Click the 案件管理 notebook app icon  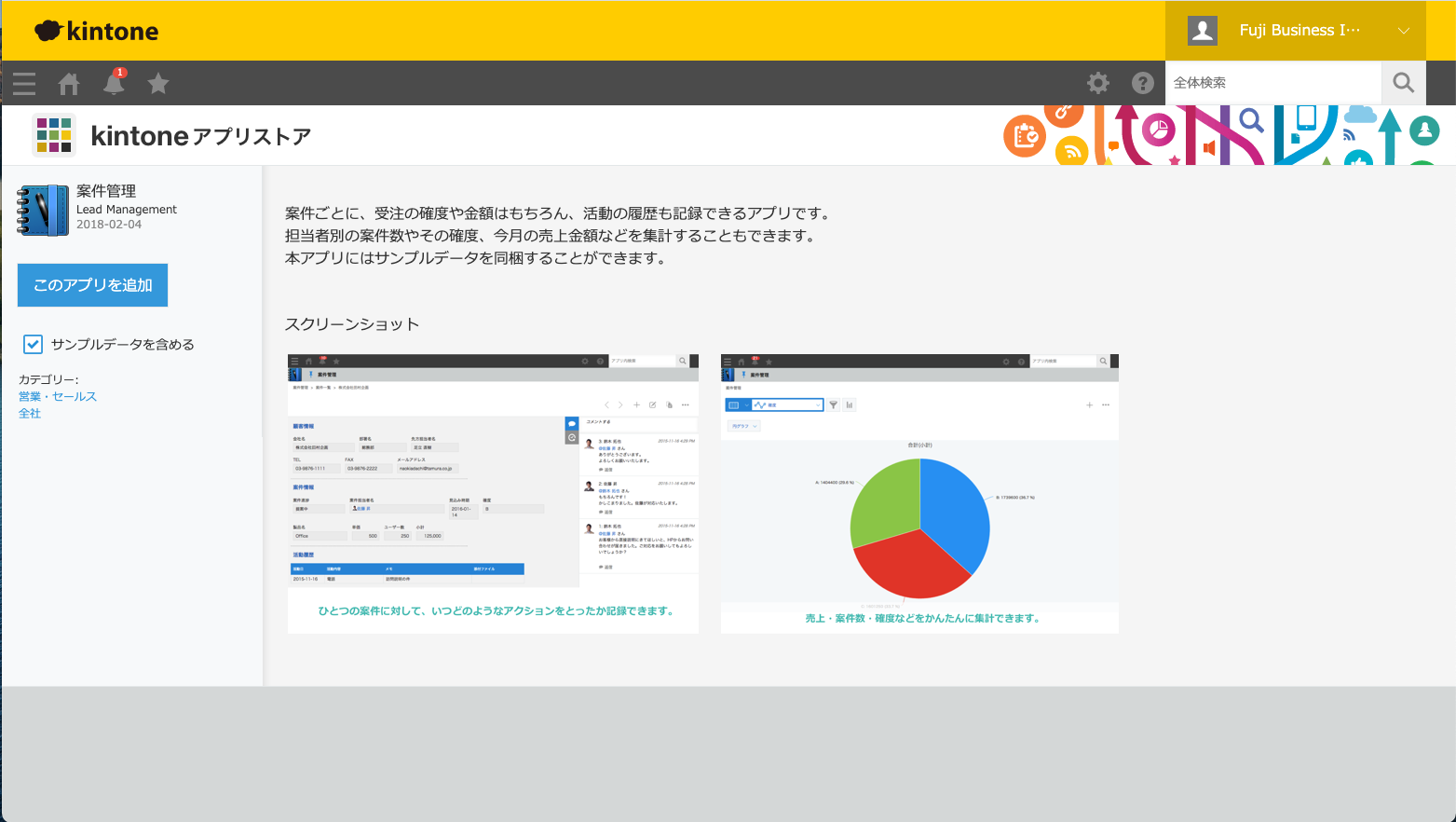tap(43, 210)
